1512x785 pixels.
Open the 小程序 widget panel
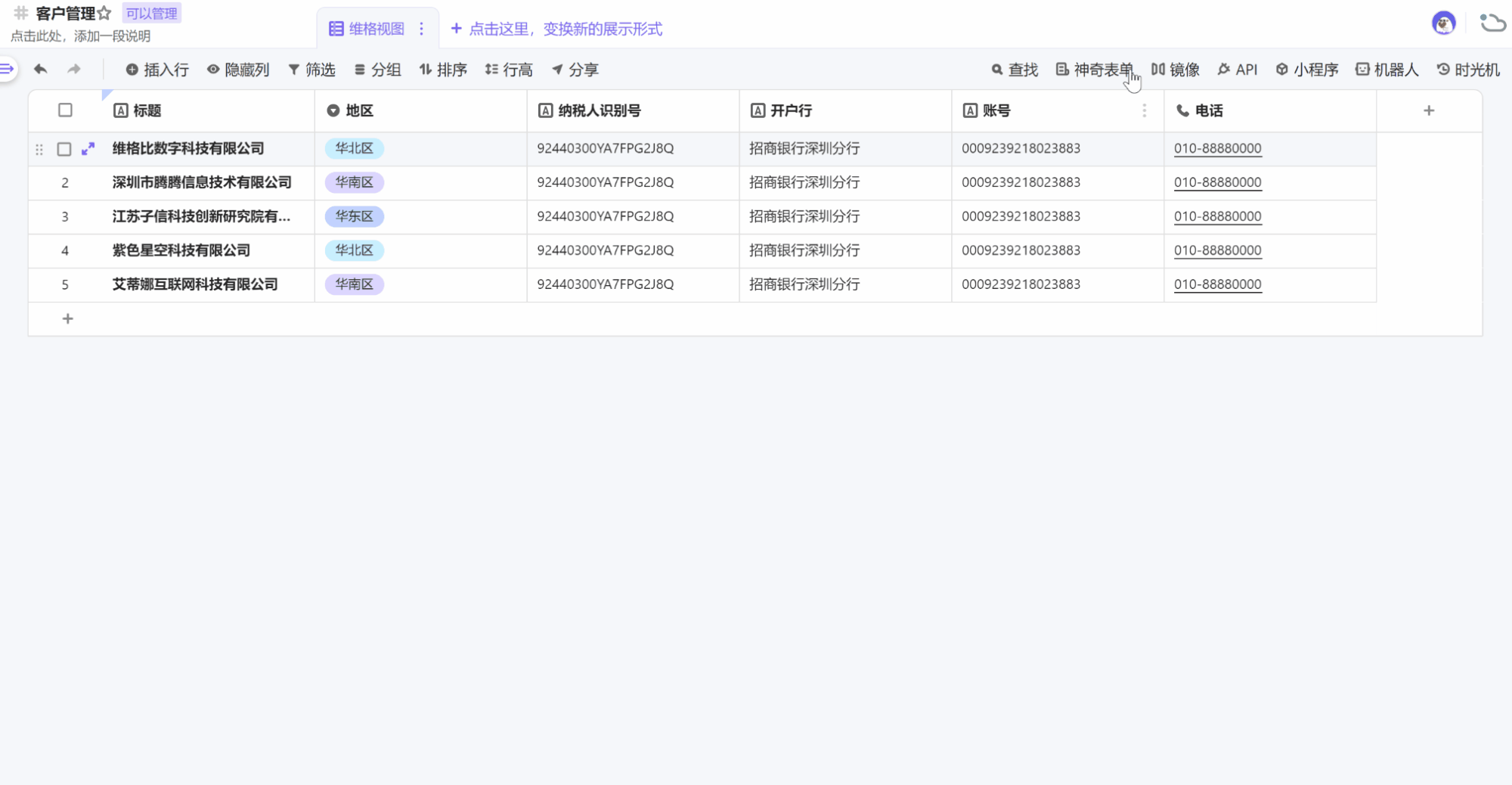[x=1306, y=70]
